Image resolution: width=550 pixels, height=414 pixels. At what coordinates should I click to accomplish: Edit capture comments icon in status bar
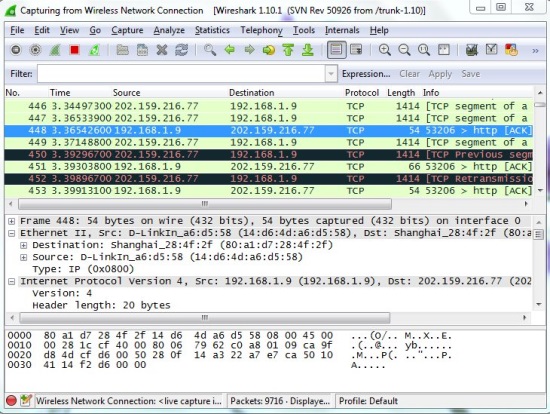pos(26,400)
